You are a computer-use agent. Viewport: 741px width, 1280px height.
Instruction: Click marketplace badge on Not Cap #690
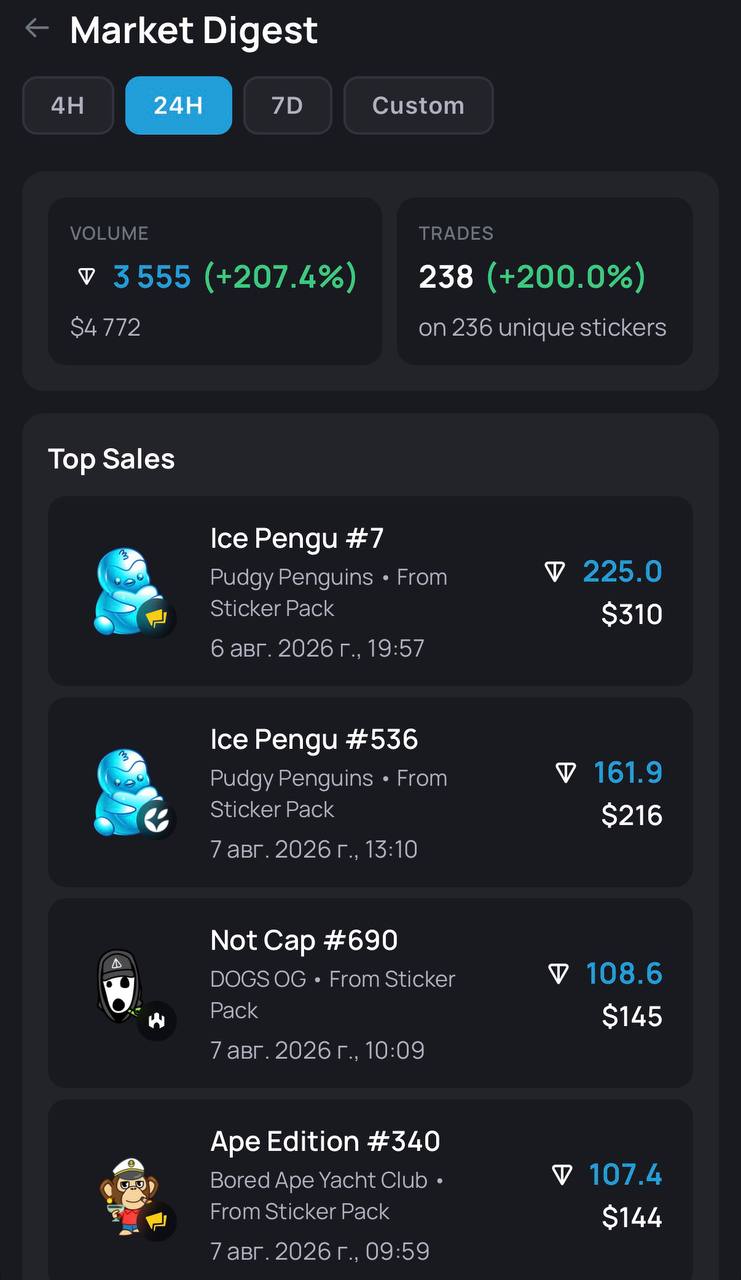(x=156, y=1022)
